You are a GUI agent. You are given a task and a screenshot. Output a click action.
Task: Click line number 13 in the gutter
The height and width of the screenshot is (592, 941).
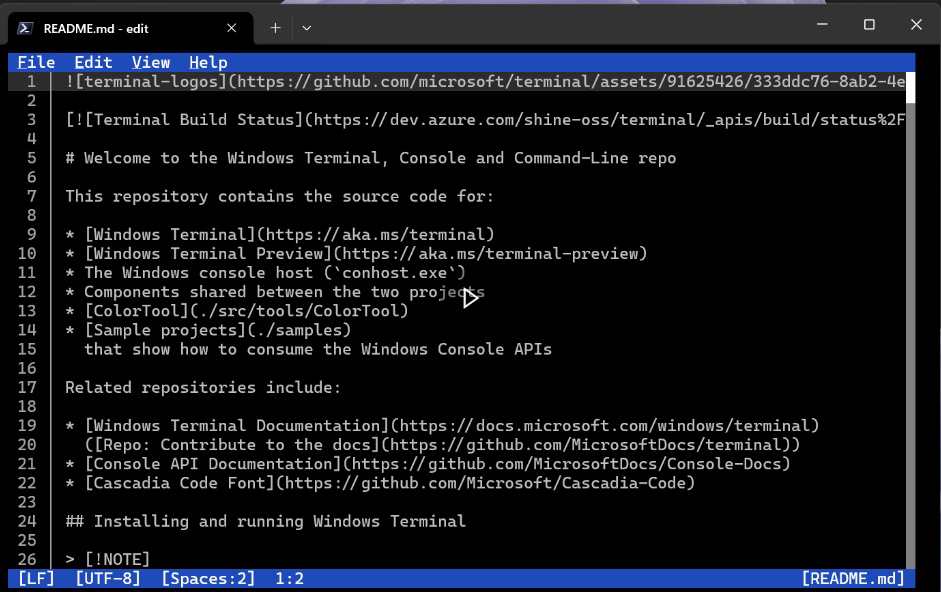27,311
